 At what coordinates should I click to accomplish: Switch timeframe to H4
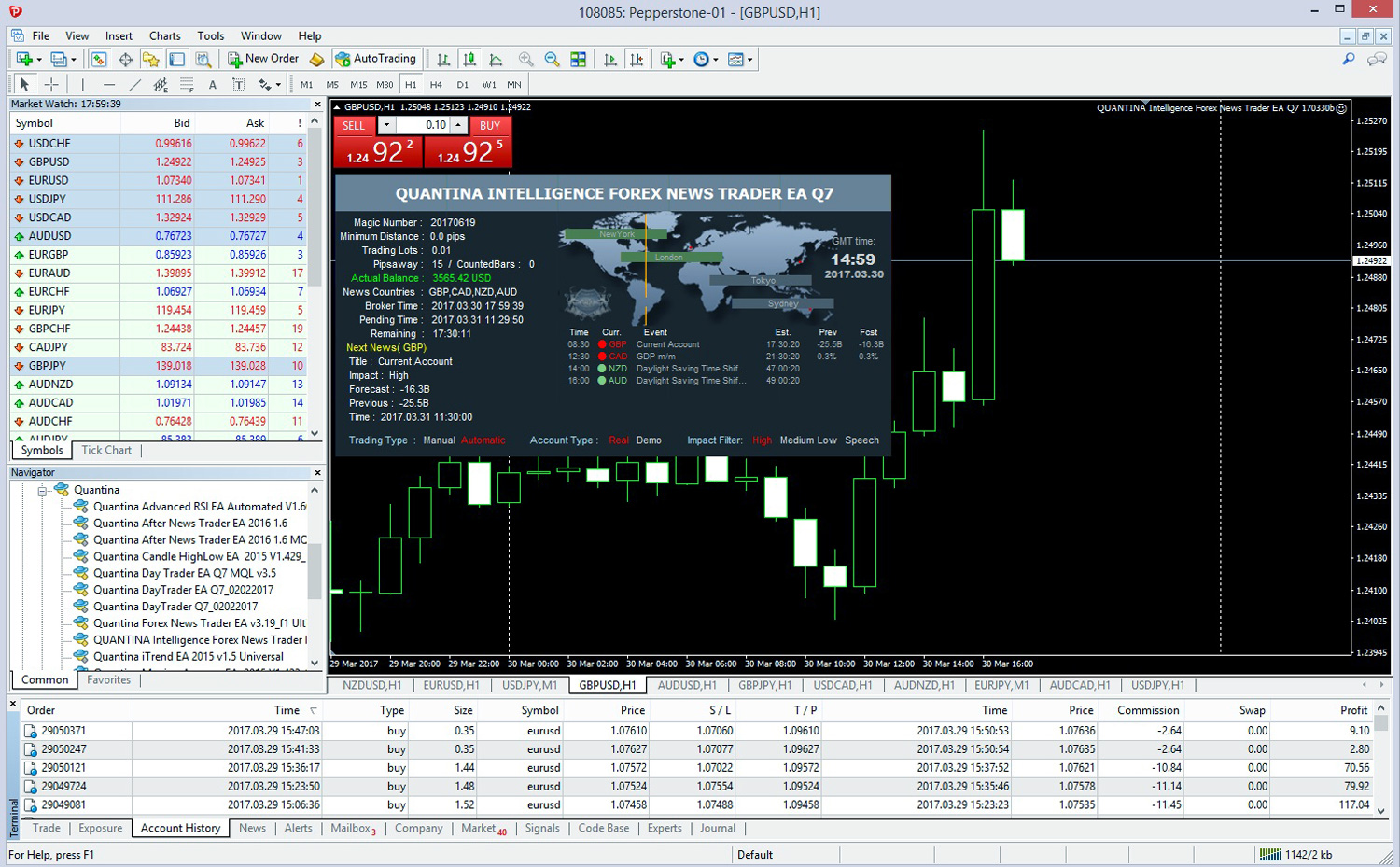[436, 84]
